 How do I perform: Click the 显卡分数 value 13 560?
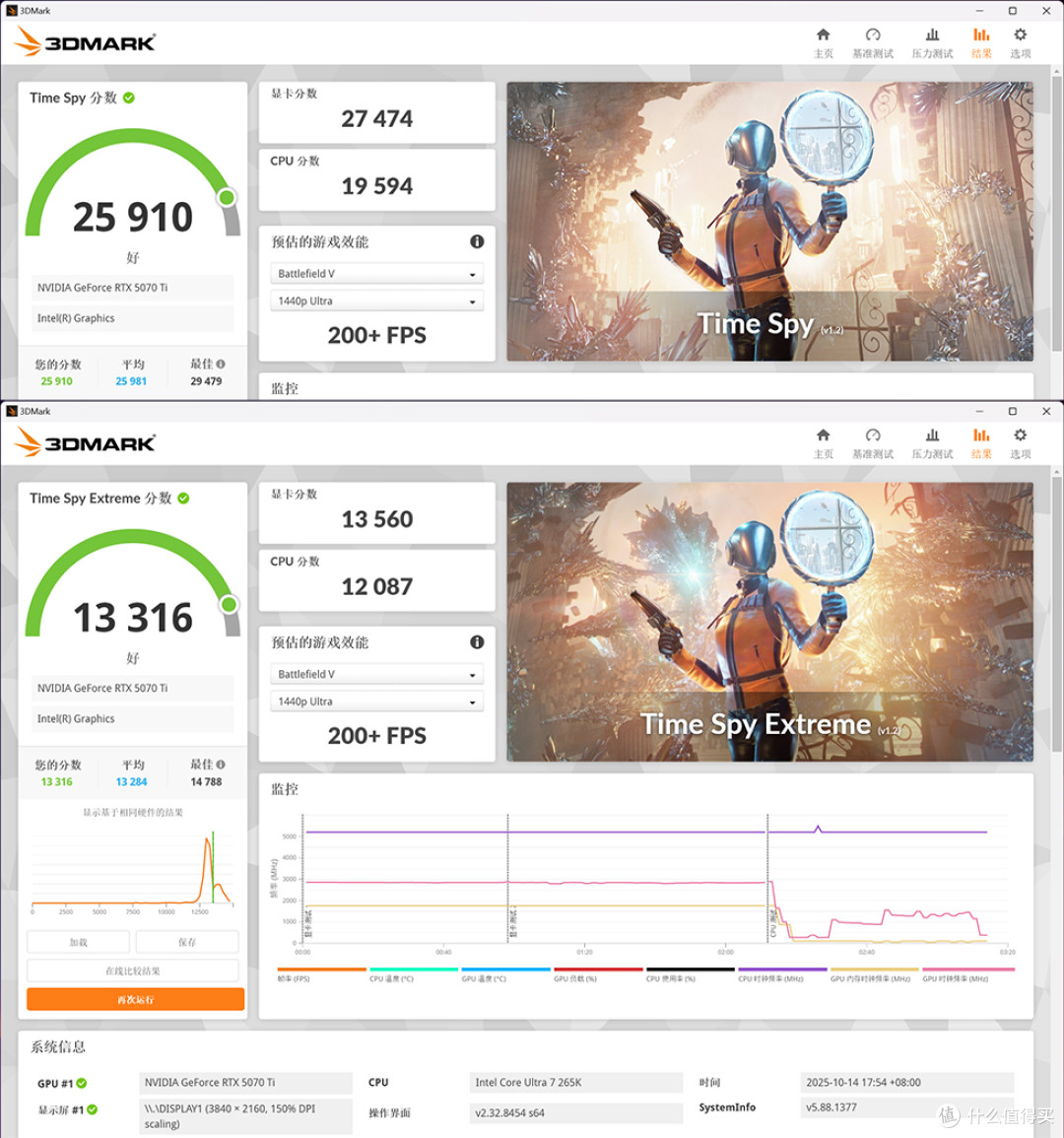pos(376,519)
